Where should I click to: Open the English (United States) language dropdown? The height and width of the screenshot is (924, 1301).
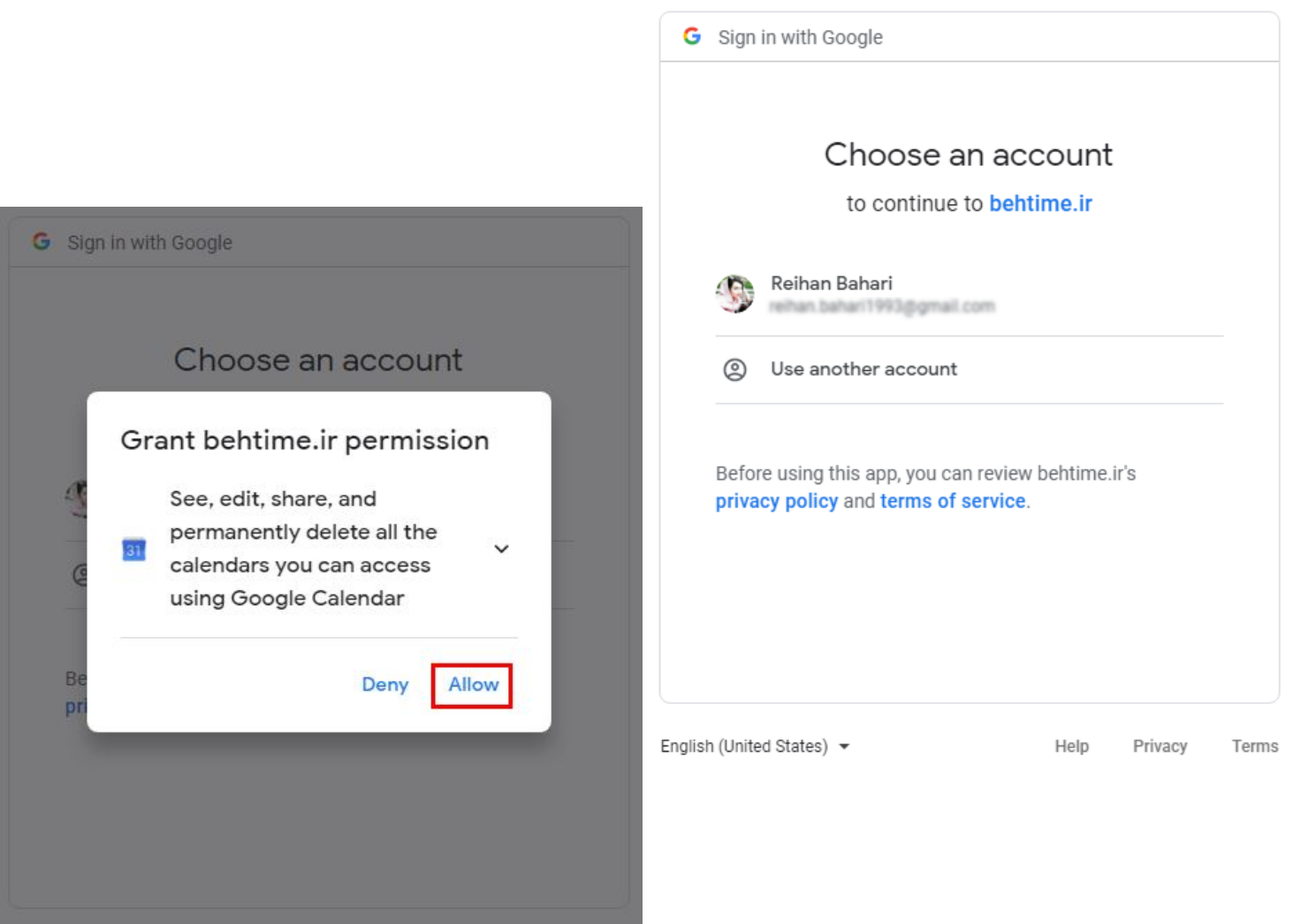755,746
